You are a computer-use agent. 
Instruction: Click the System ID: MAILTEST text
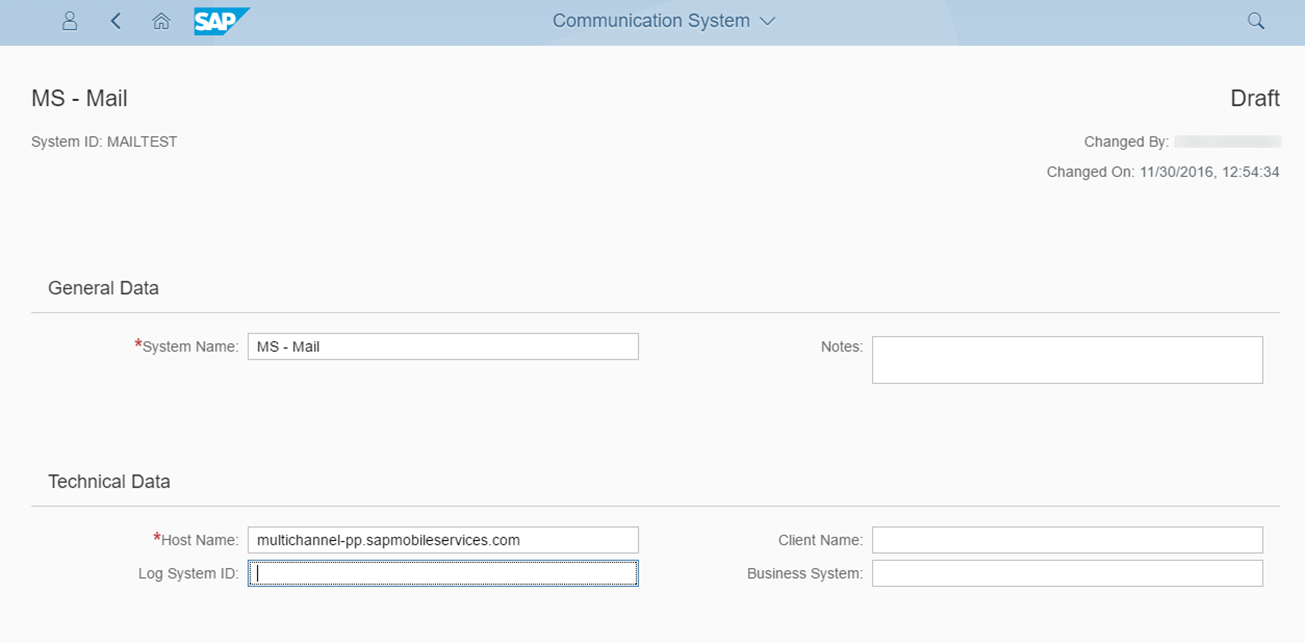point(105,142)
